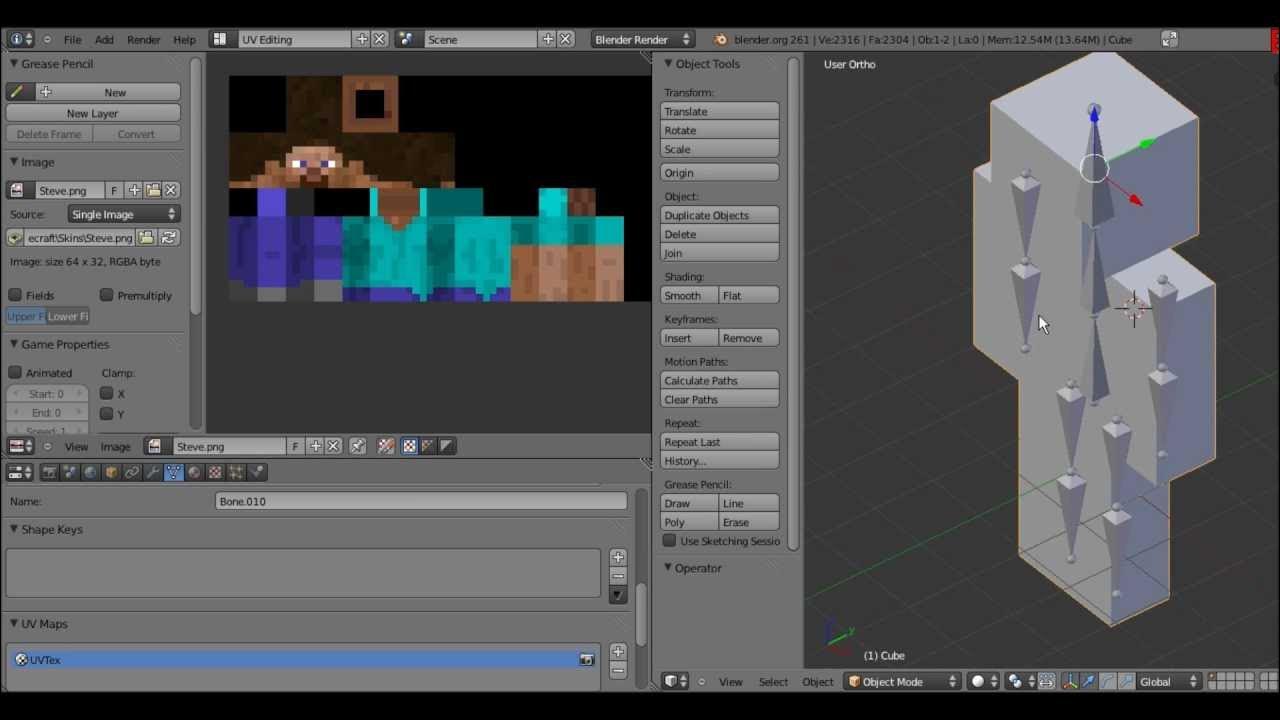
Task: Toggle fake user F next to Steve.png in header
Action: tap(295, 446)
